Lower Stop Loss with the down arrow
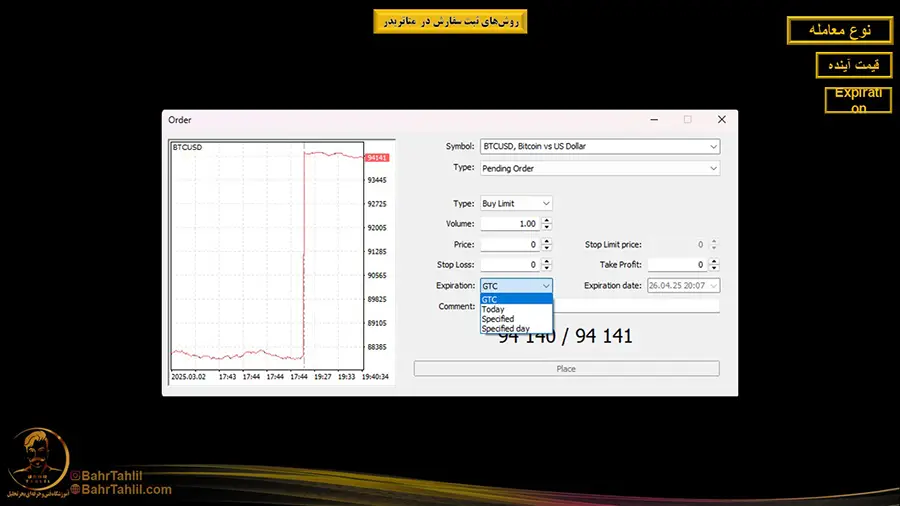Screen dimensions: 900x506 tap(546, 268)
